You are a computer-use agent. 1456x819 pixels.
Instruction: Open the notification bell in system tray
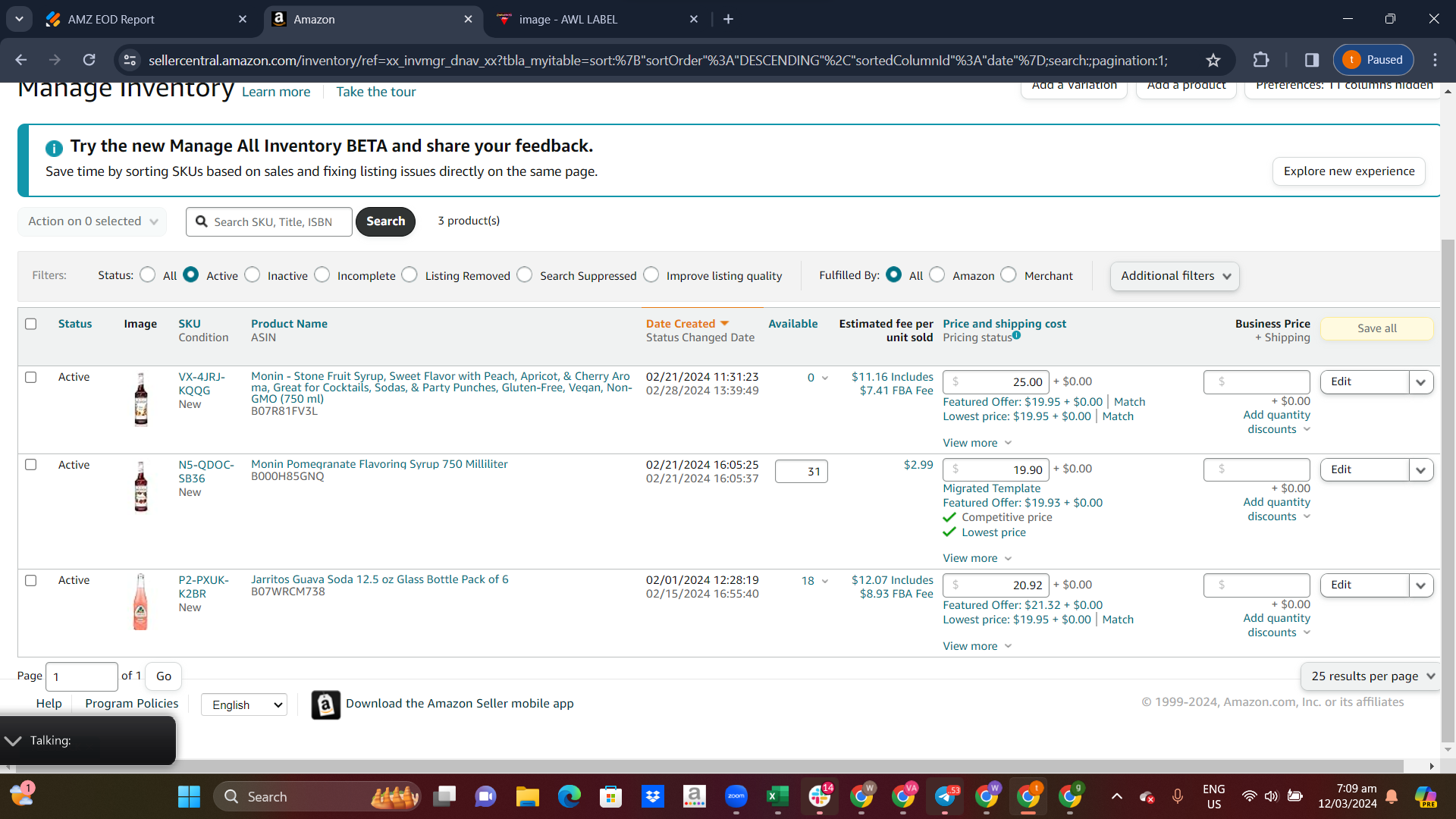point(1392,796)
